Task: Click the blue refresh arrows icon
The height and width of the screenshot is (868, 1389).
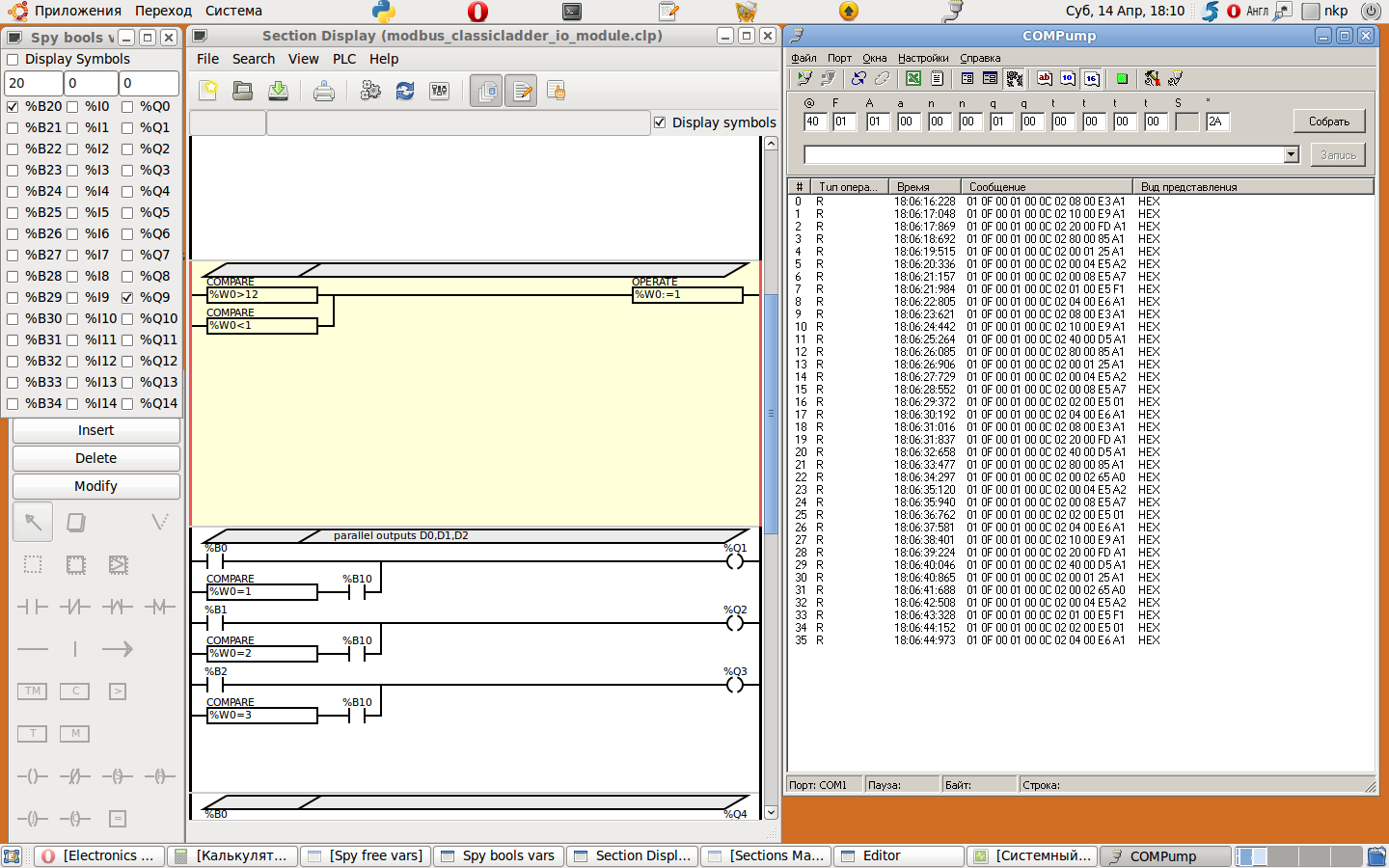Action: (x=405, y=91)
